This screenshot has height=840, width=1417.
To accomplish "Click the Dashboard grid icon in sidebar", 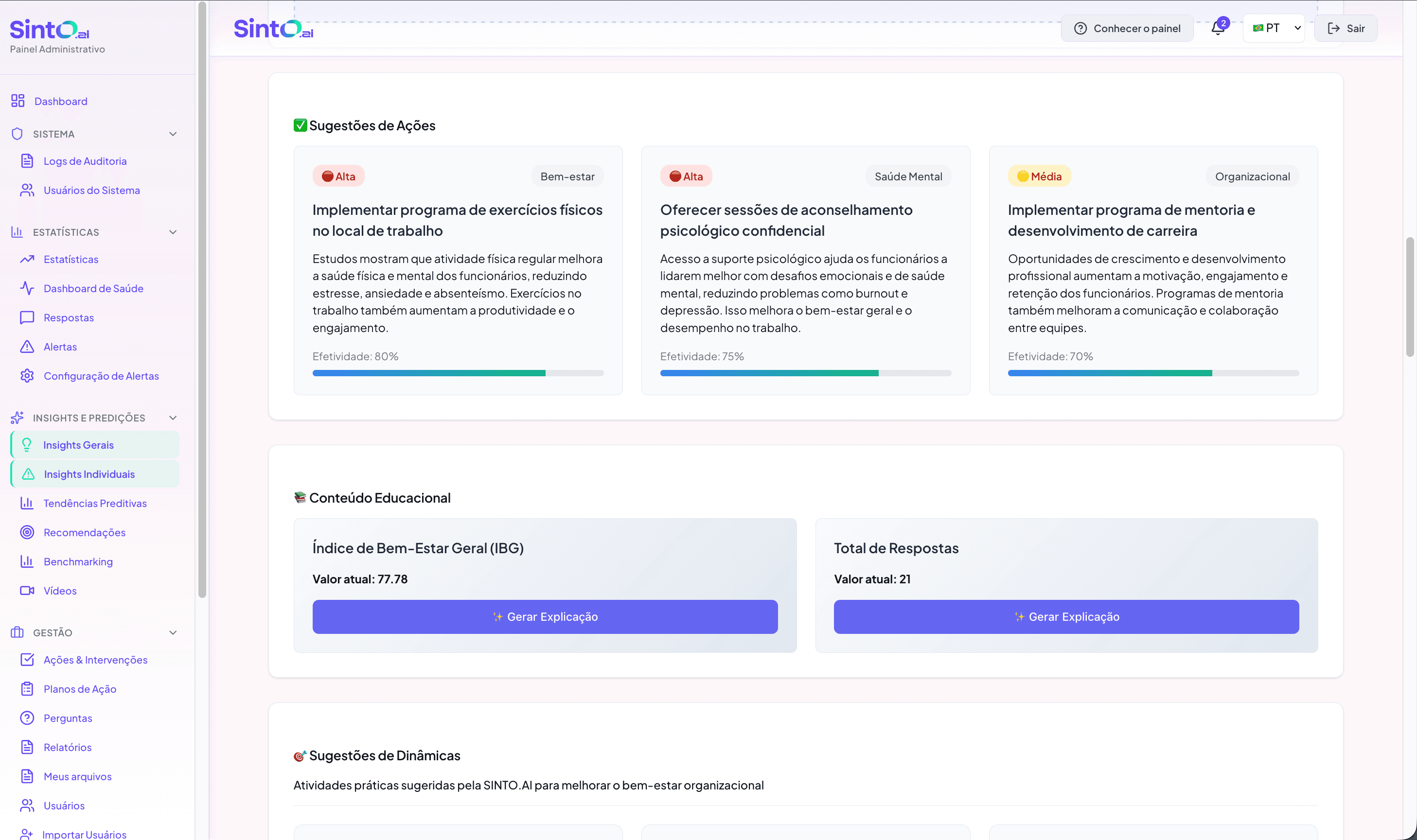I will [18, 101].
